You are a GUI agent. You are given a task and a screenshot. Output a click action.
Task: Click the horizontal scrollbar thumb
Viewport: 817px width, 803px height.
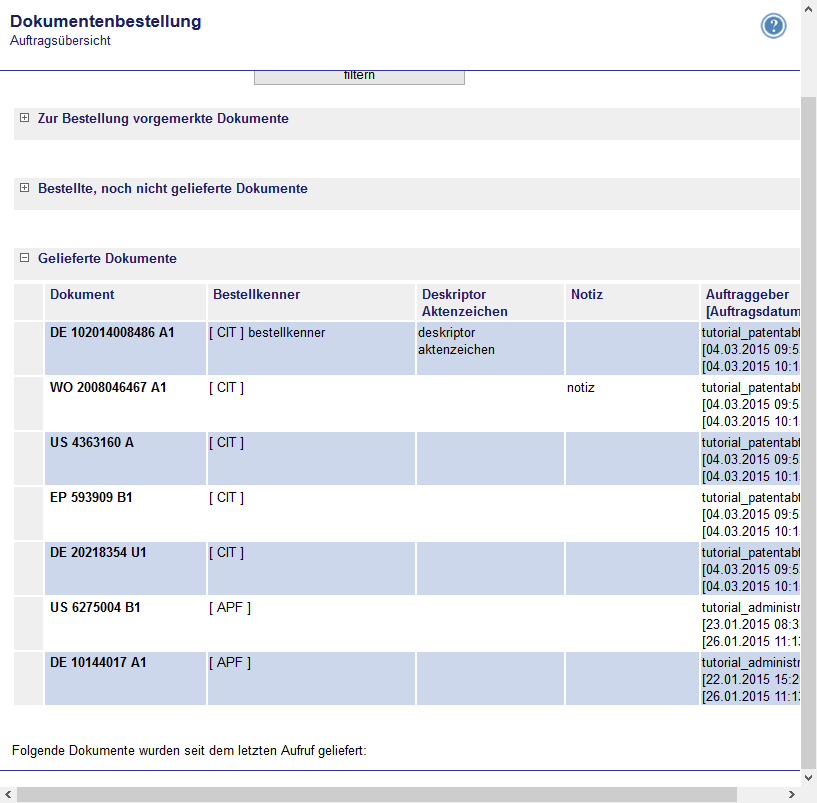click(377, 794)
